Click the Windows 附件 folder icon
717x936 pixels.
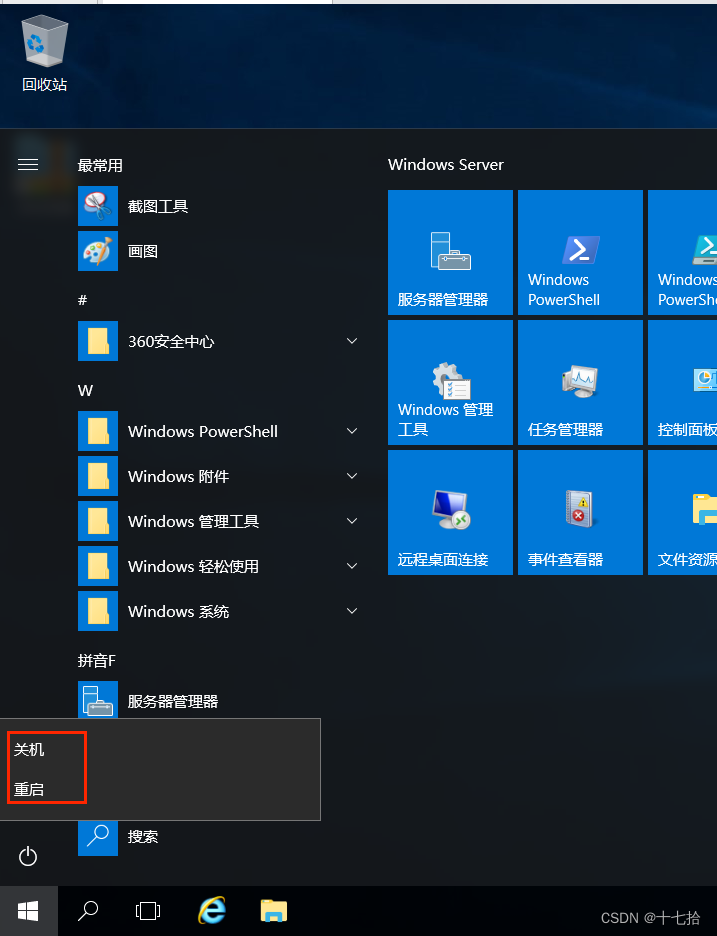98,476
